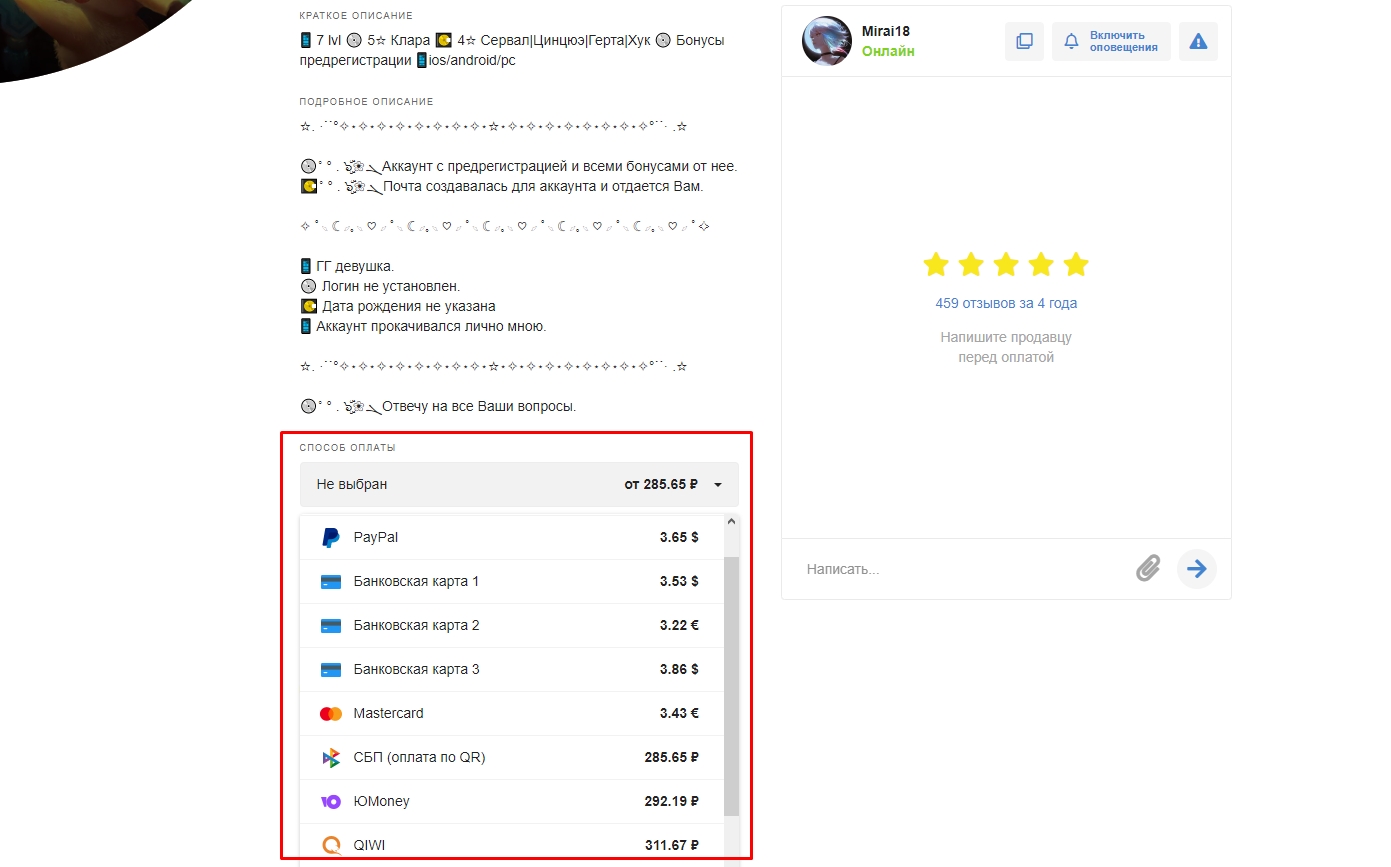Screen dimensions: 1391x867
Task: Click the Онлайн status text
Action: (888, 51)
